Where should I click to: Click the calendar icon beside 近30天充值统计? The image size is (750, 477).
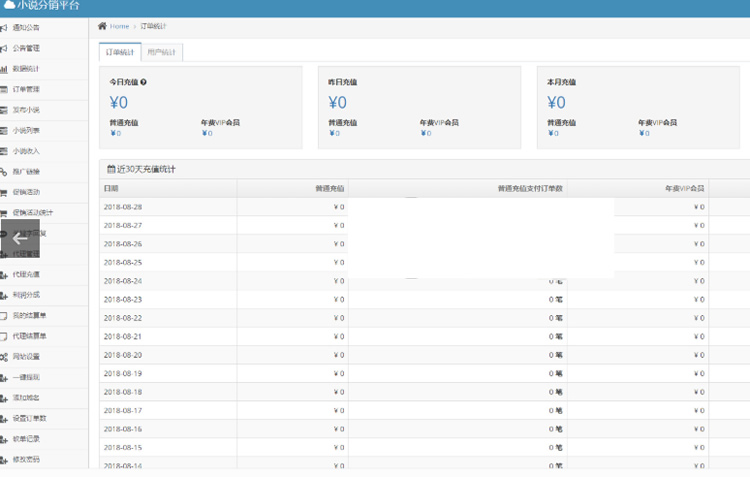click(x=111, y=169)
